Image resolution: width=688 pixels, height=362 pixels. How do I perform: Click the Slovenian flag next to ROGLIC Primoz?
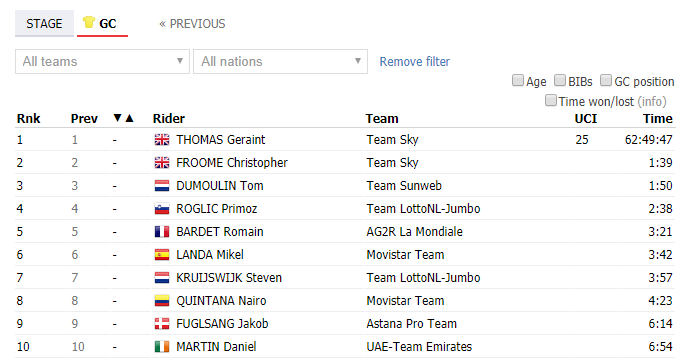(x=162, y=209)
